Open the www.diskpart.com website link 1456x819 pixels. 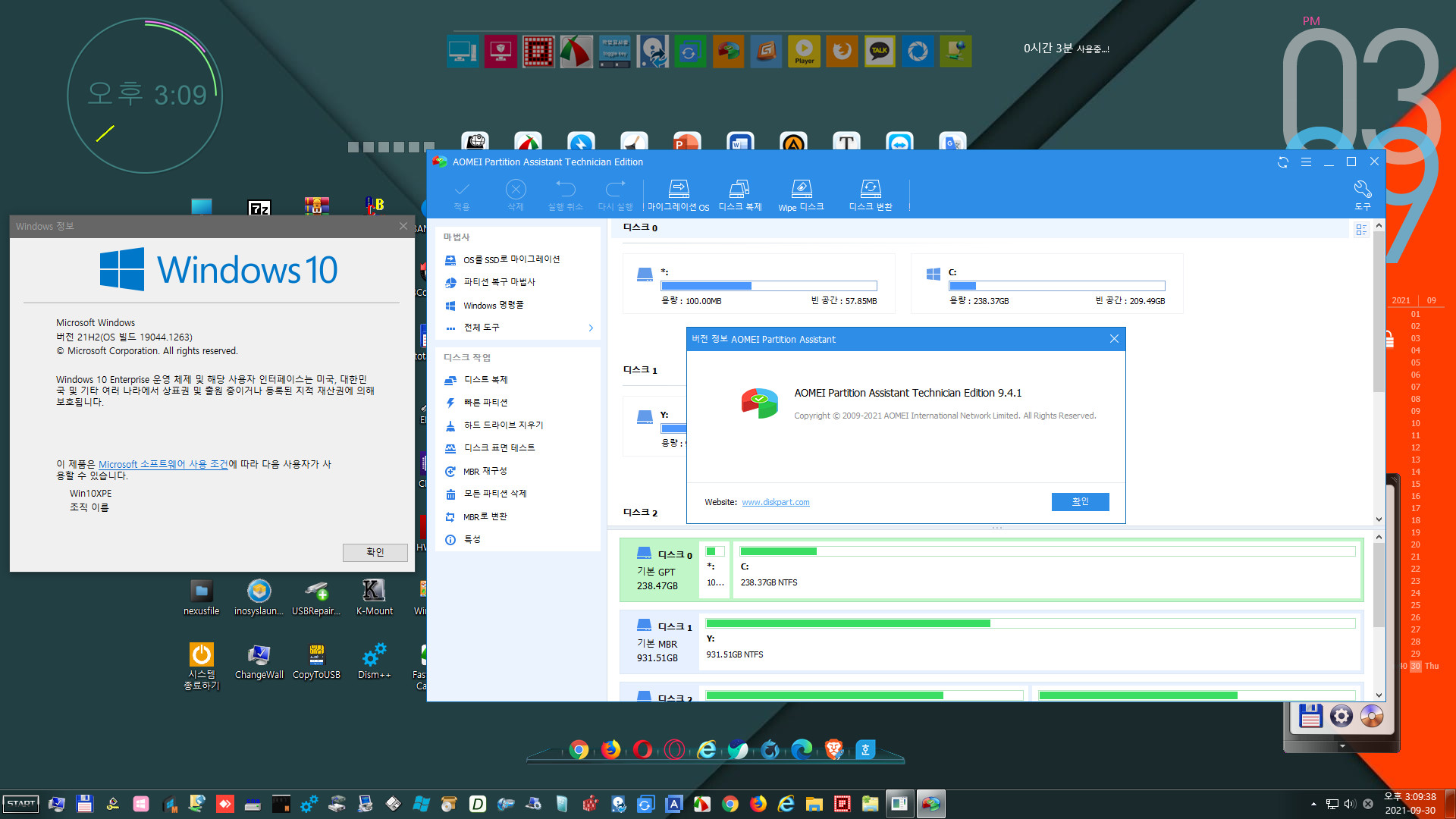(x=775, y=503)
